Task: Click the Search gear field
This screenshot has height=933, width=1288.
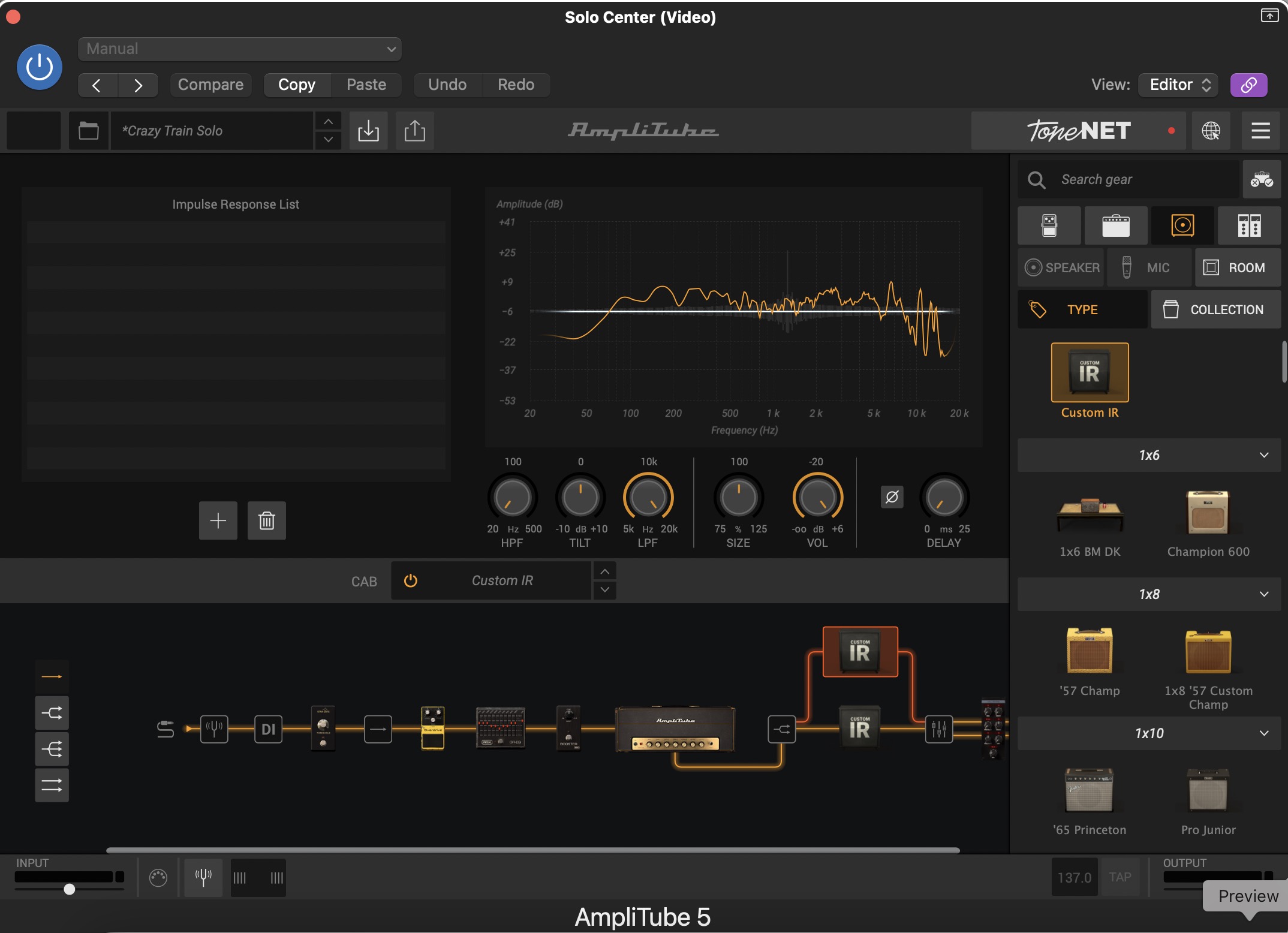Action: click(1128, 179)
